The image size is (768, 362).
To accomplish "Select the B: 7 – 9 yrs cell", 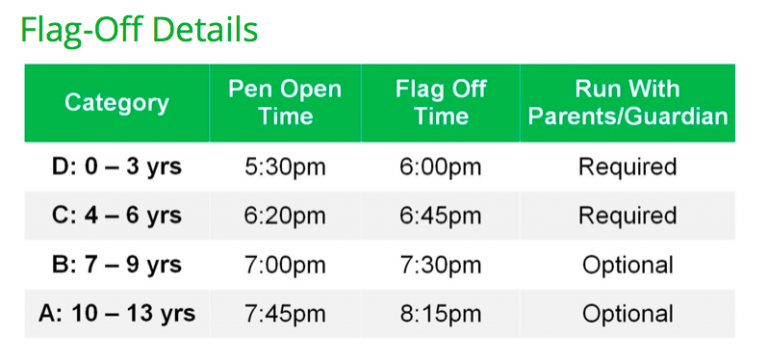I will point(117,265).
